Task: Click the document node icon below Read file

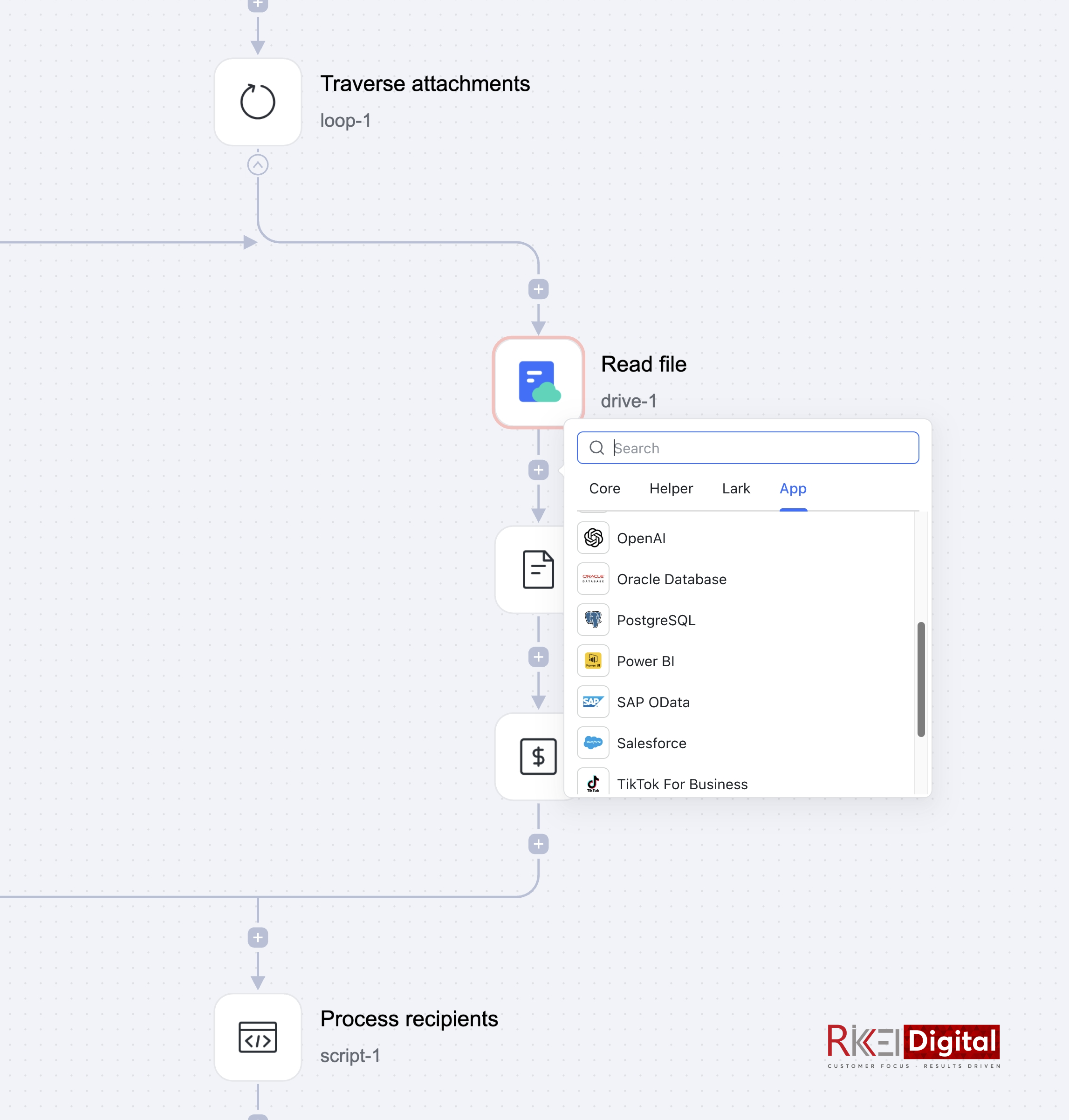Action: coord(537,569)
